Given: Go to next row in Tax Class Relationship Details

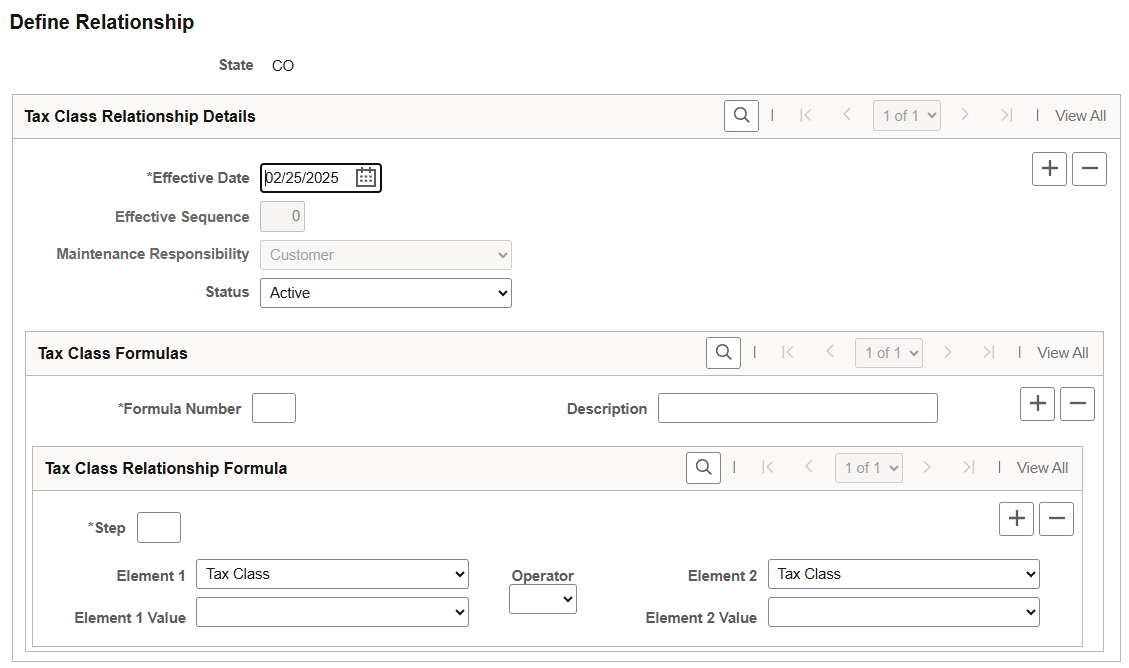Looking at the screenshot, I should (965, 115).
